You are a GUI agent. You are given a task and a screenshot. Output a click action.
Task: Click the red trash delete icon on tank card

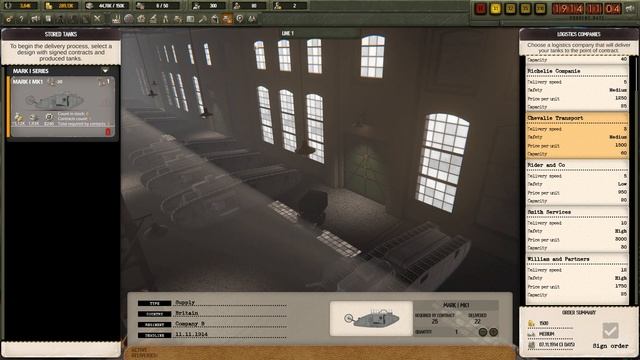108,131
